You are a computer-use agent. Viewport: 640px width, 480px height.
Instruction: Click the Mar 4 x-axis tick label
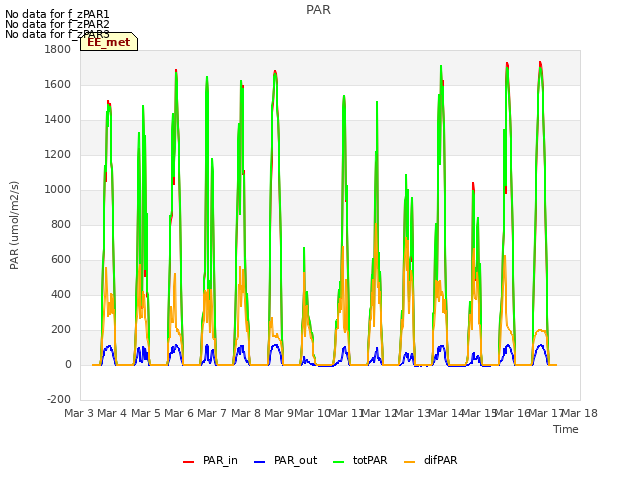[x=112, y=413]
